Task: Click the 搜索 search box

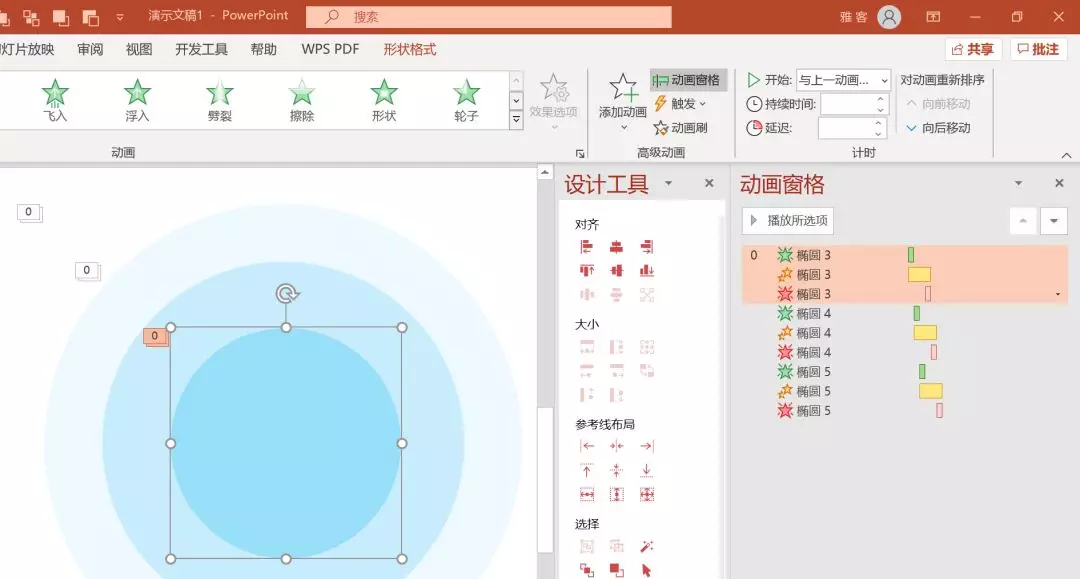Action: tap(489, 17)
